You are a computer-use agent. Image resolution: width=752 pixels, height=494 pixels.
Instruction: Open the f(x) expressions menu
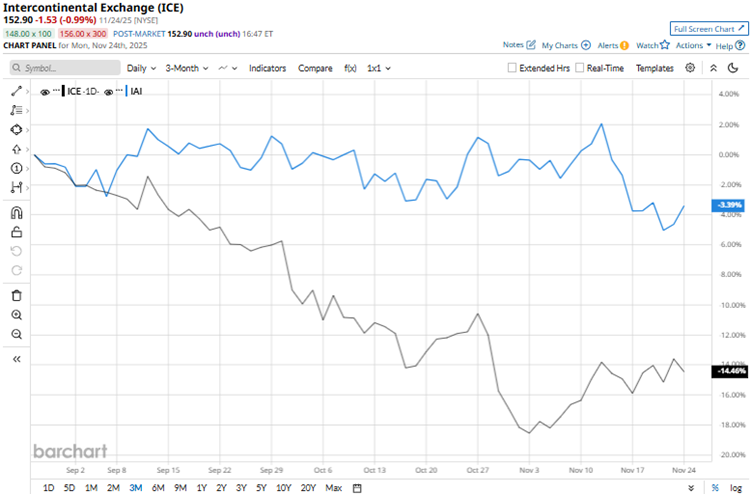(x=350, y=68)
